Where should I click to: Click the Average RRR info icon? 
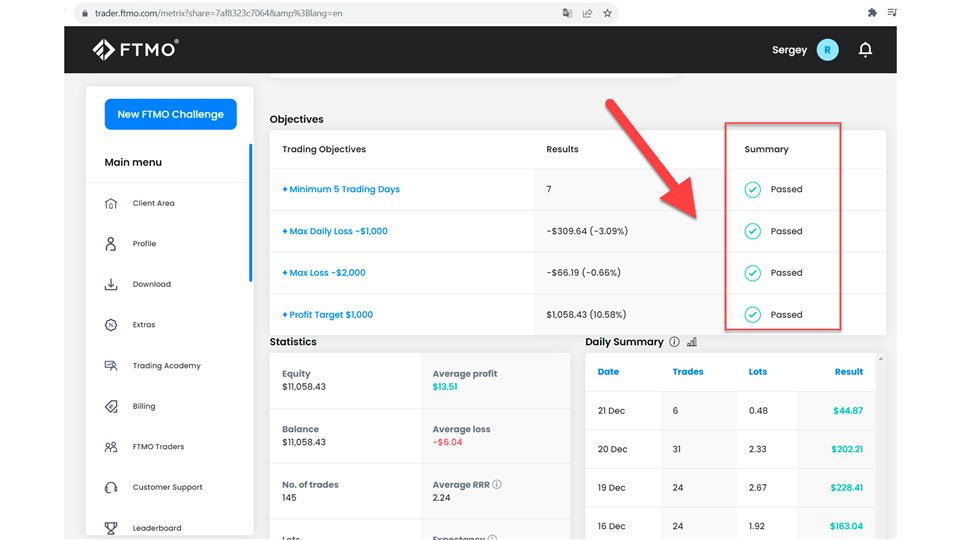(497, 484)
